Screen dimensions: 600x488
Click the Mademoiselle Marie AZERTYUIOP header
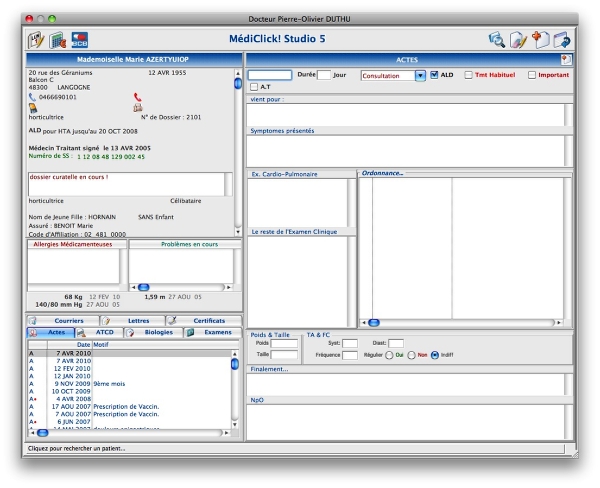[133, 59]
